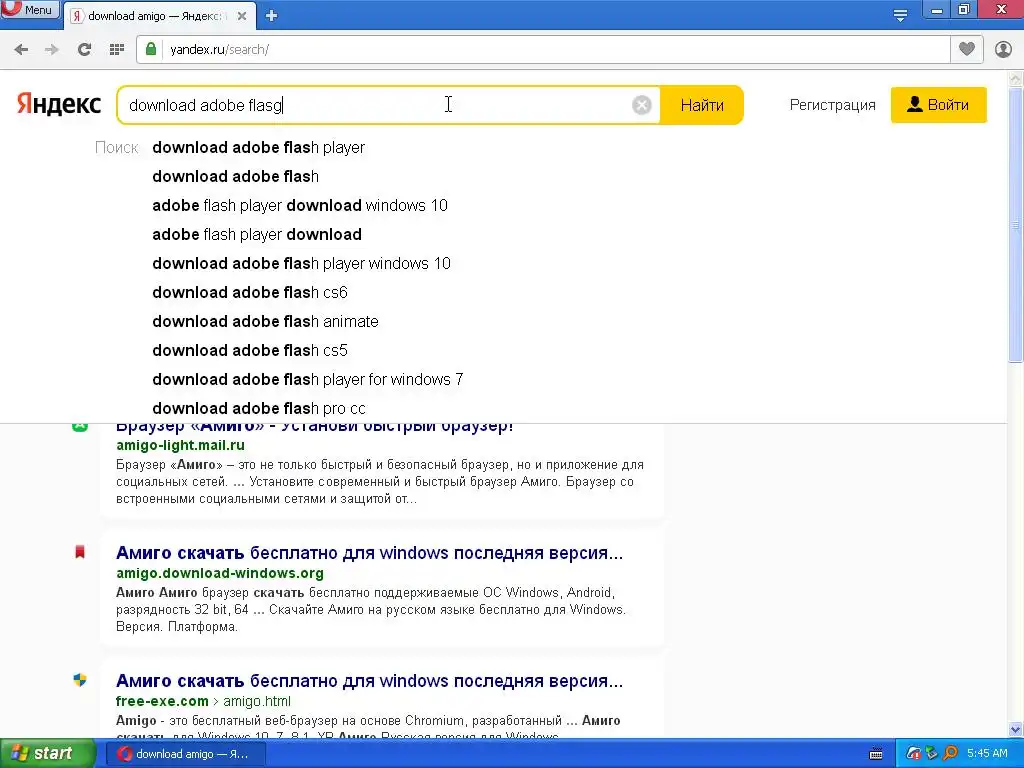Click the green padlock security icon
Screen dimensions: 1024x768
(151, 49)
